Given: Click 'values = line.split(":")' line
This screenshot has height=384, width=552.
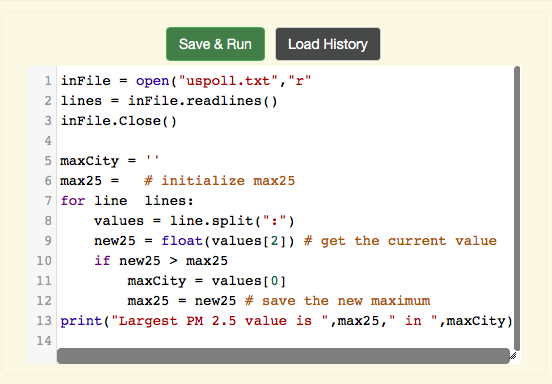Looking at the screenshot, I should [194, 221].
